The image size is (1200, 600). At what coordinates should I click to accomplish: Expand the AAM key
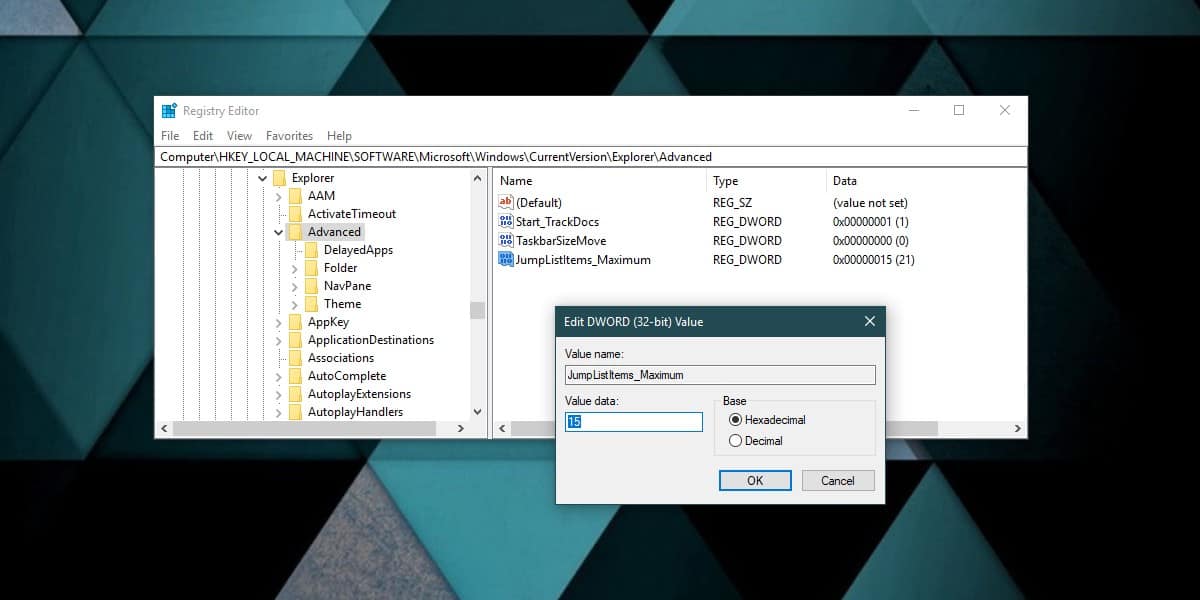pos(279,196)
